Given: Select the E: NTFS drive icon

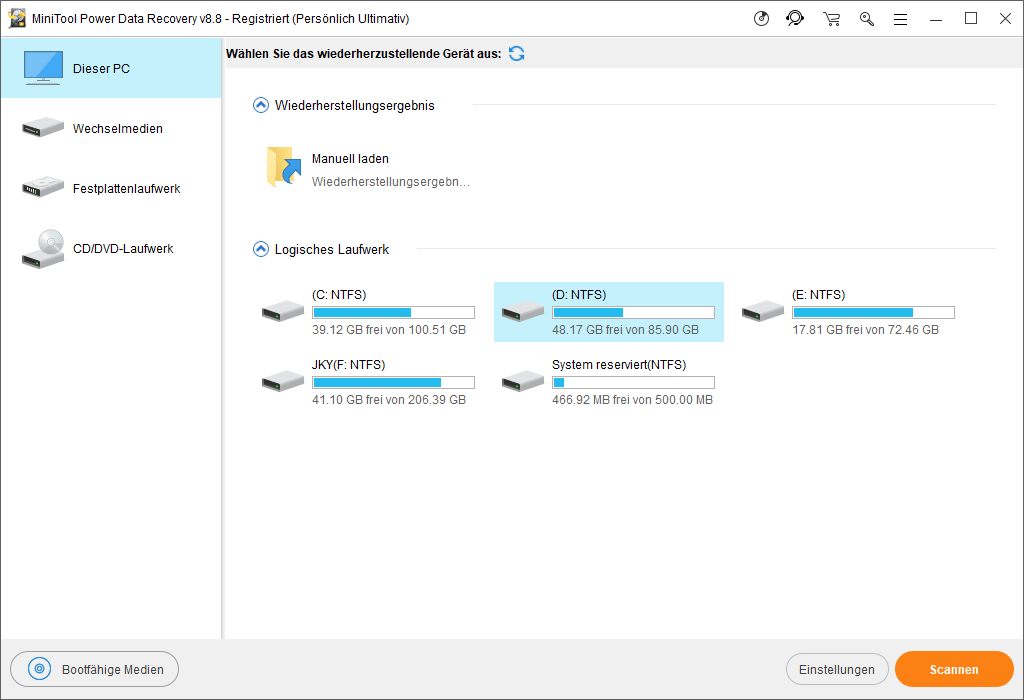Looking at the screenshot, I should pyautogui.click(x=763, y=311).
